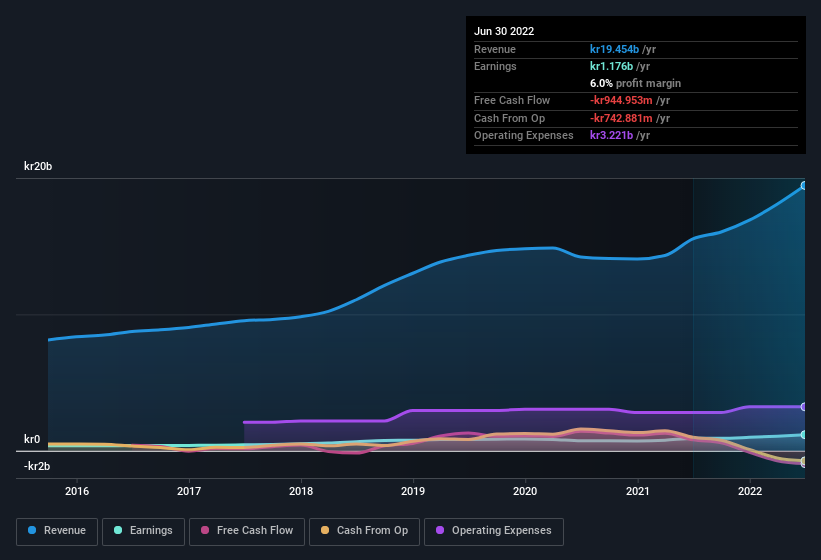The width and height of the screenshot is (821, 560).
Task: Click the -kr944.953m free cash flow value
Action: pos(621,100)
